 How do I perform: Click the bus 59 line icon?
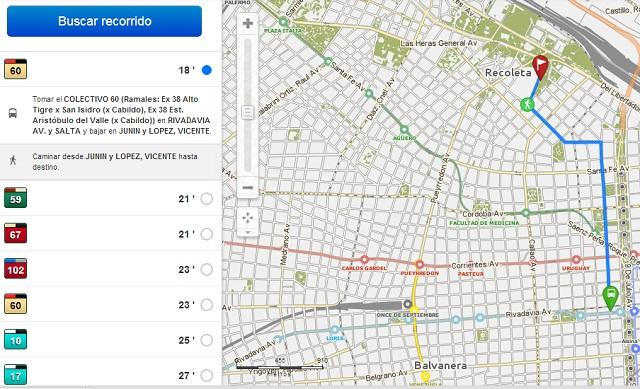point(16,198)
